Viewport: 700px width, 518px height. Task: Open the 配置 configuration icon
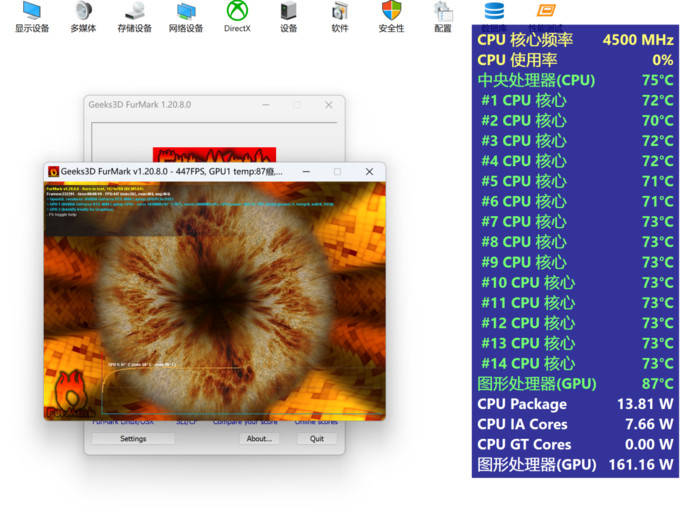point(443,17)
